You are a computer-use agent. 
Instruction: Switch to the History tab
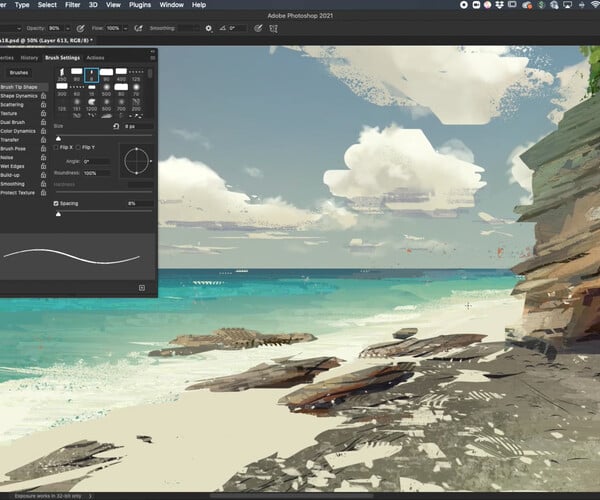coord(29,58)
